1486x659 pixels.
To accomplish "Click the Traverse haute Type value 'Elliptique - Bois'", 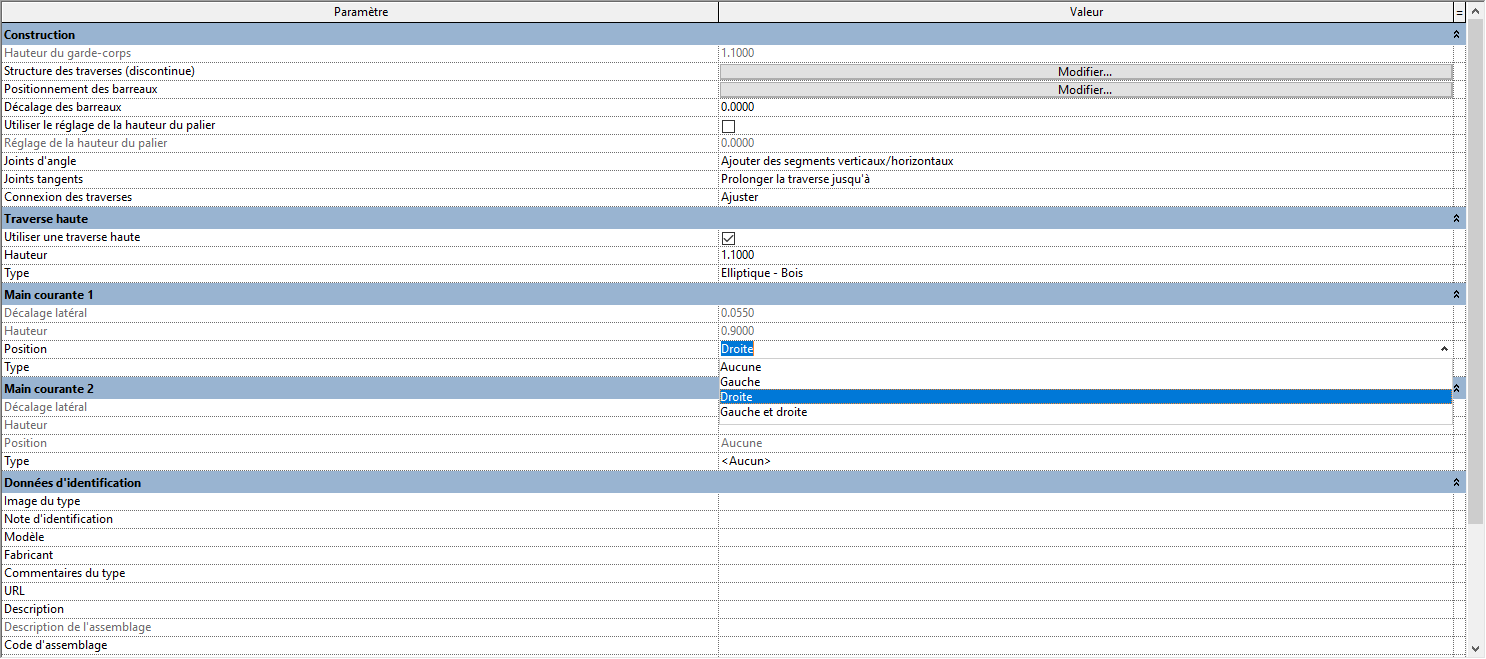I will point(1085,273).
